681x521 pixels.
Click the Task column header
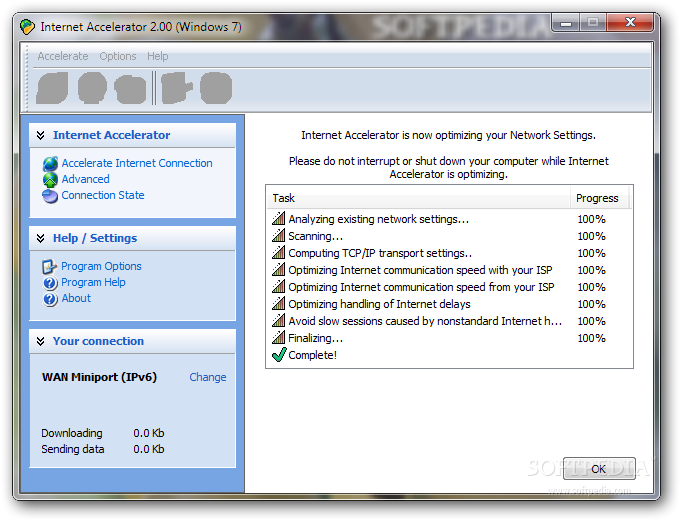click(x=419, y=198)
